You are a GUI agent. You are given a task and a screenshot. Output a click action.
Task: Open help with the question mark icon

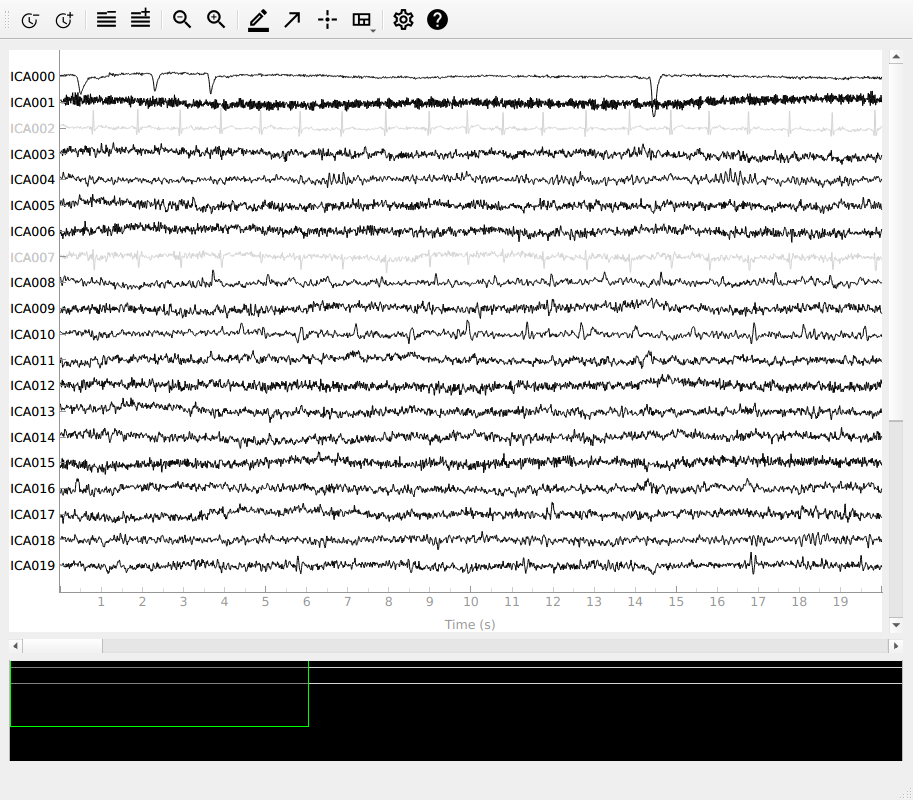coord(437,20)
